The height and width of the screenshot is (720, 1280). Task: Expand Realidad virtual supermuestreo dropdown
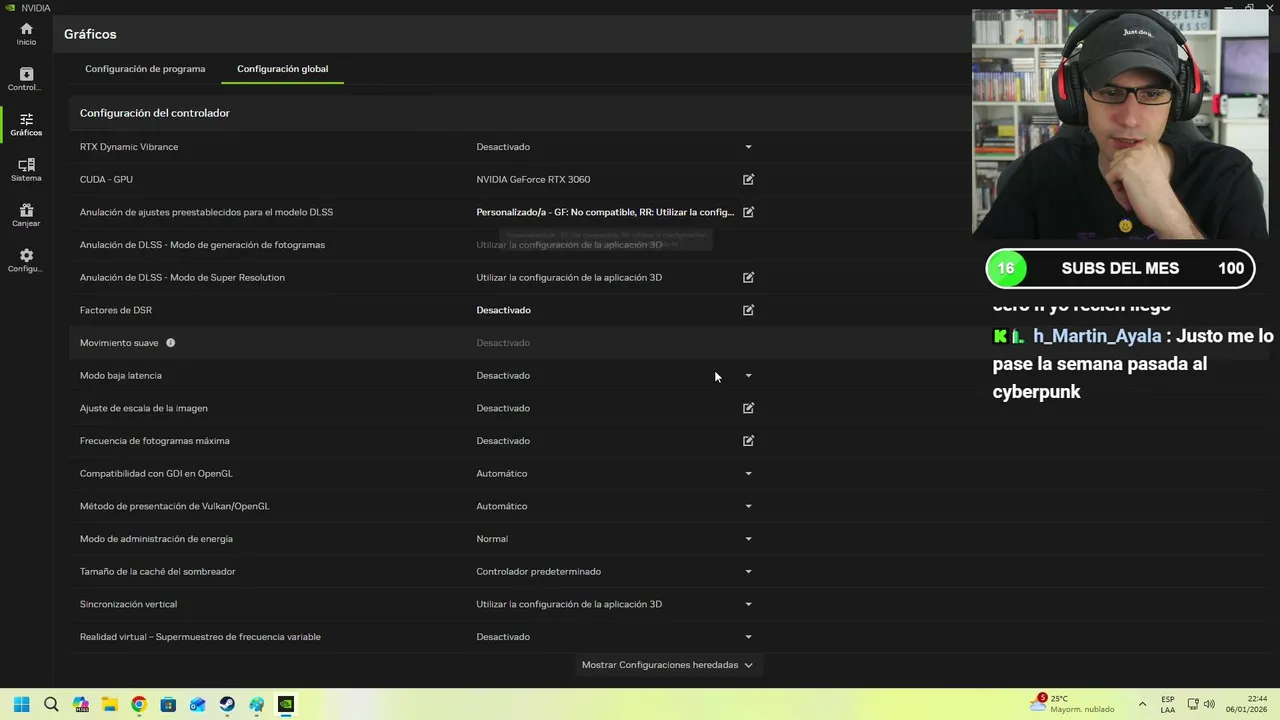[x=748, y=637]
